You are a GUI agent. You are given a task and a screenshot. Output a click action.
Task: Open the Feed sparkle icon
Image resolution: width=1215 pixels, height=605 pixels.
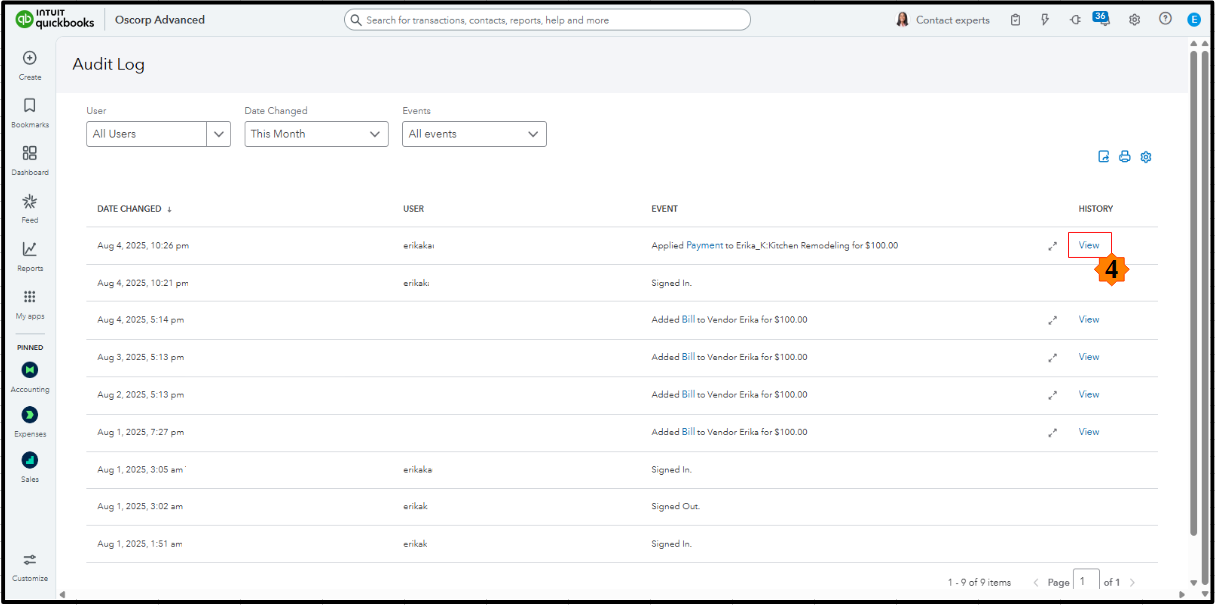pyautogui.click(x=30, y=202)
